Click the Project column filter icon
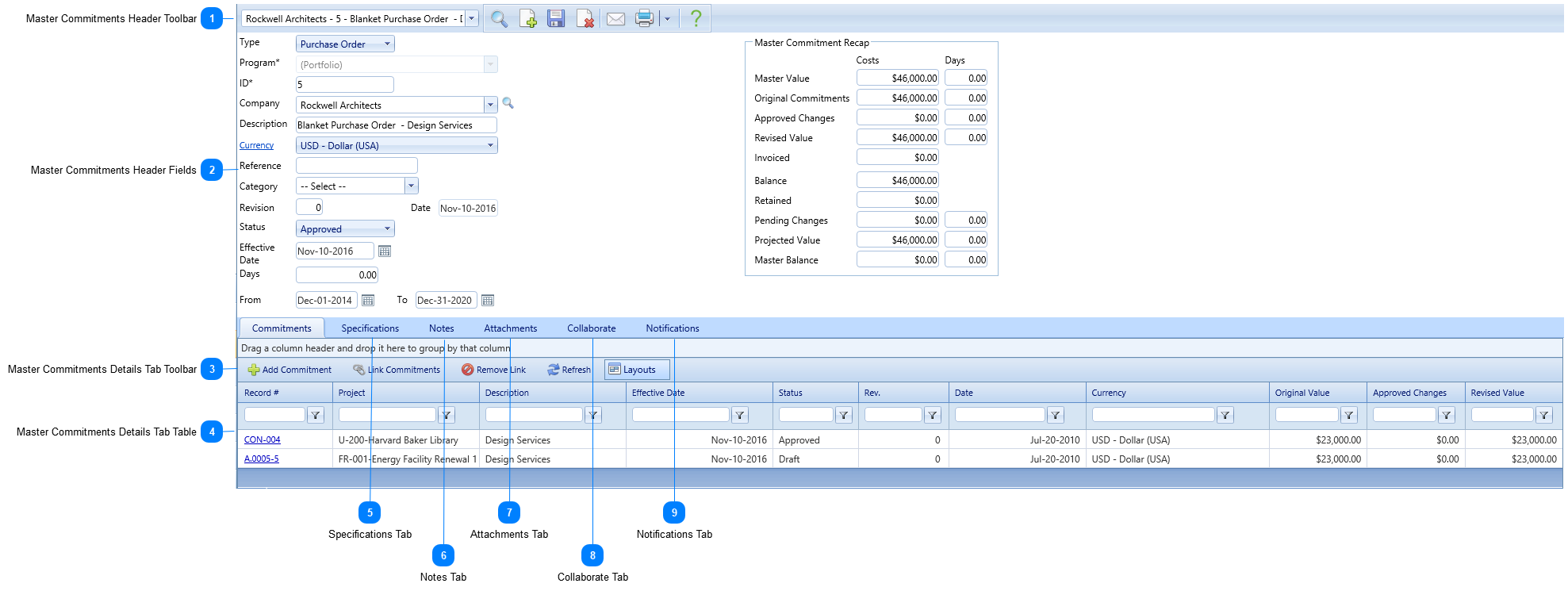The image size is (1568, 591). (447, 415)
